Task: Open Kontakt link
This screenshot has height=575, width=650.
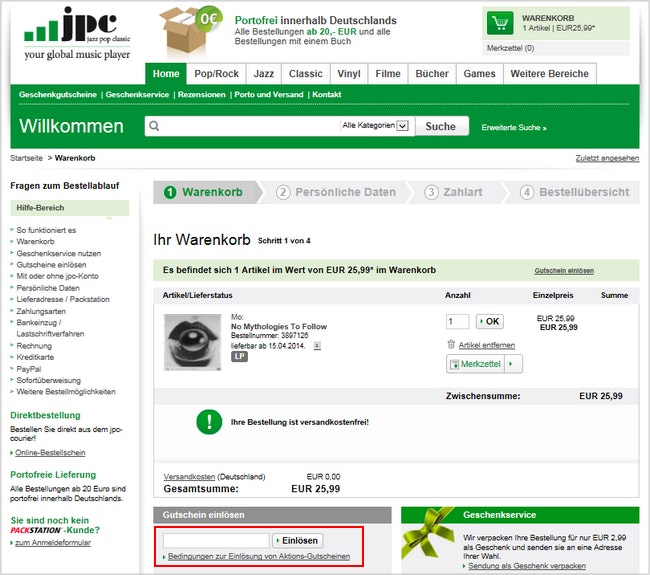Action: point(327,95)
